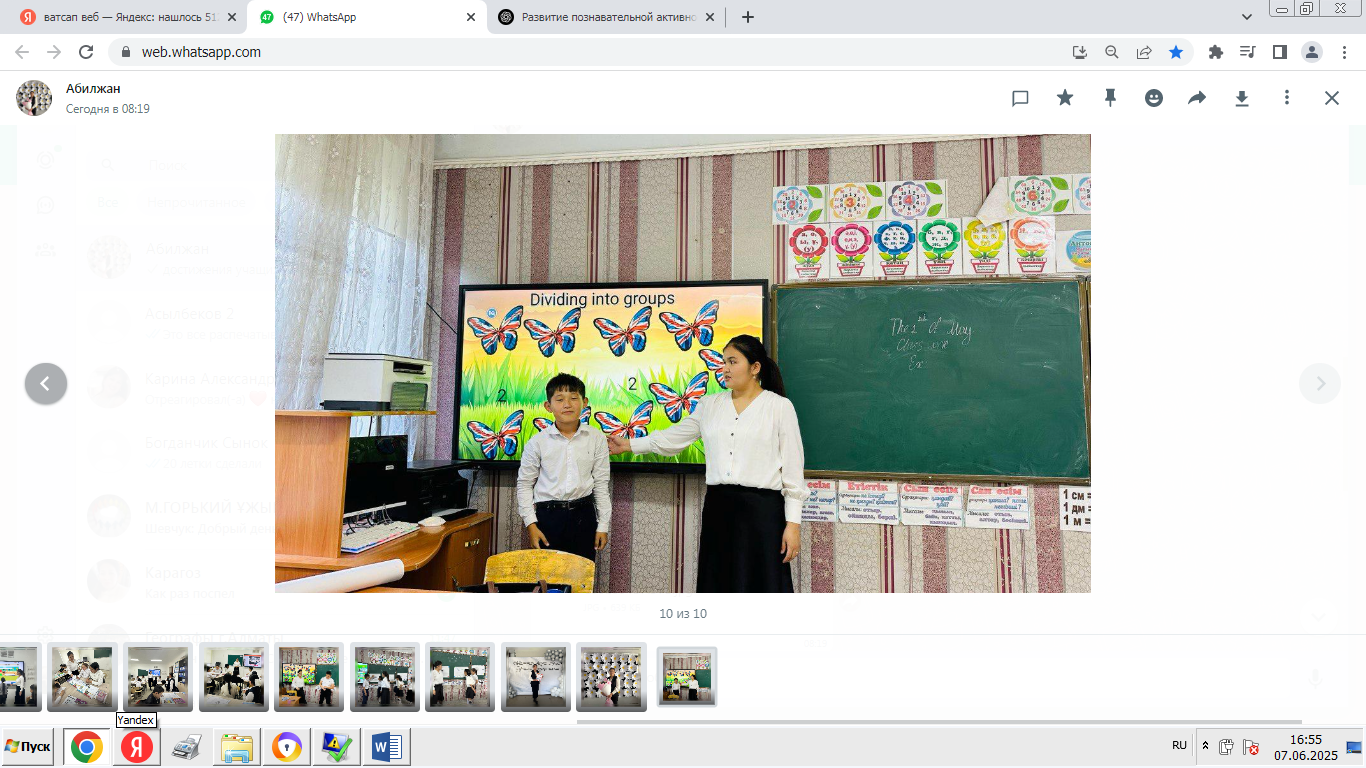Click the power plug tray icon

click(x=1226, y=746)
